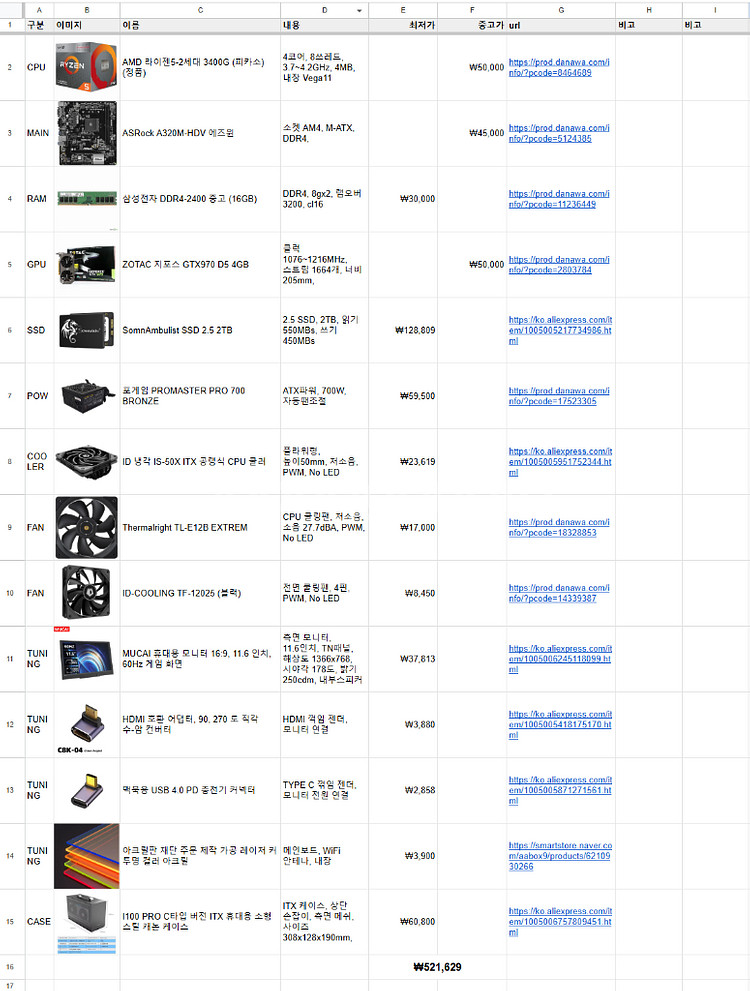Open the aliexpress link for IS-50X ITX cooler

click(x=560, y=461)
